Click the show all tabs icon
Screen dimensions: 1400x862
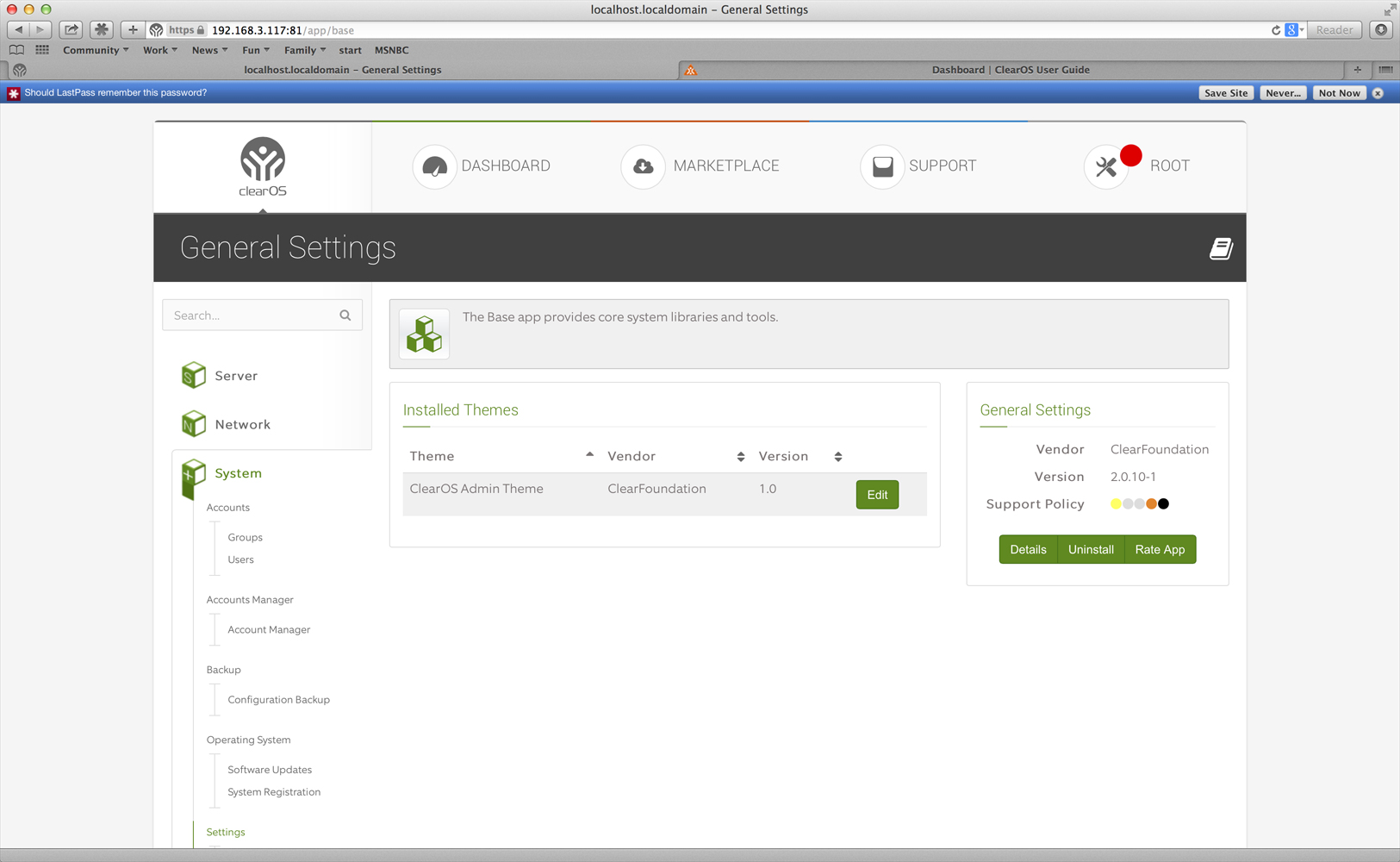[1385, 70]
